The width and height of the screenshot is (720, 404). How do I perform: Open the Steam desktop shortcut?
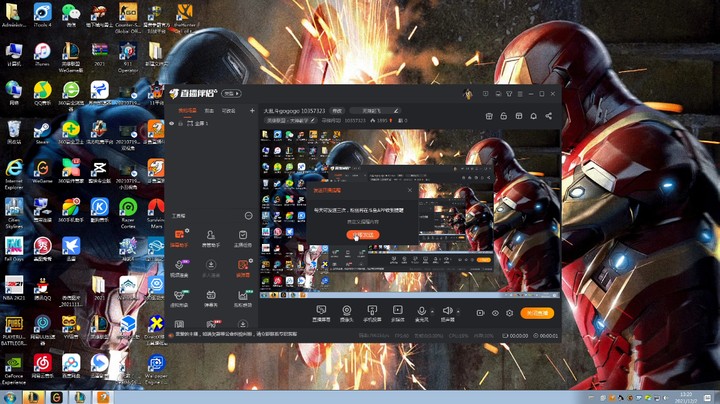click(x=43, y=133)
